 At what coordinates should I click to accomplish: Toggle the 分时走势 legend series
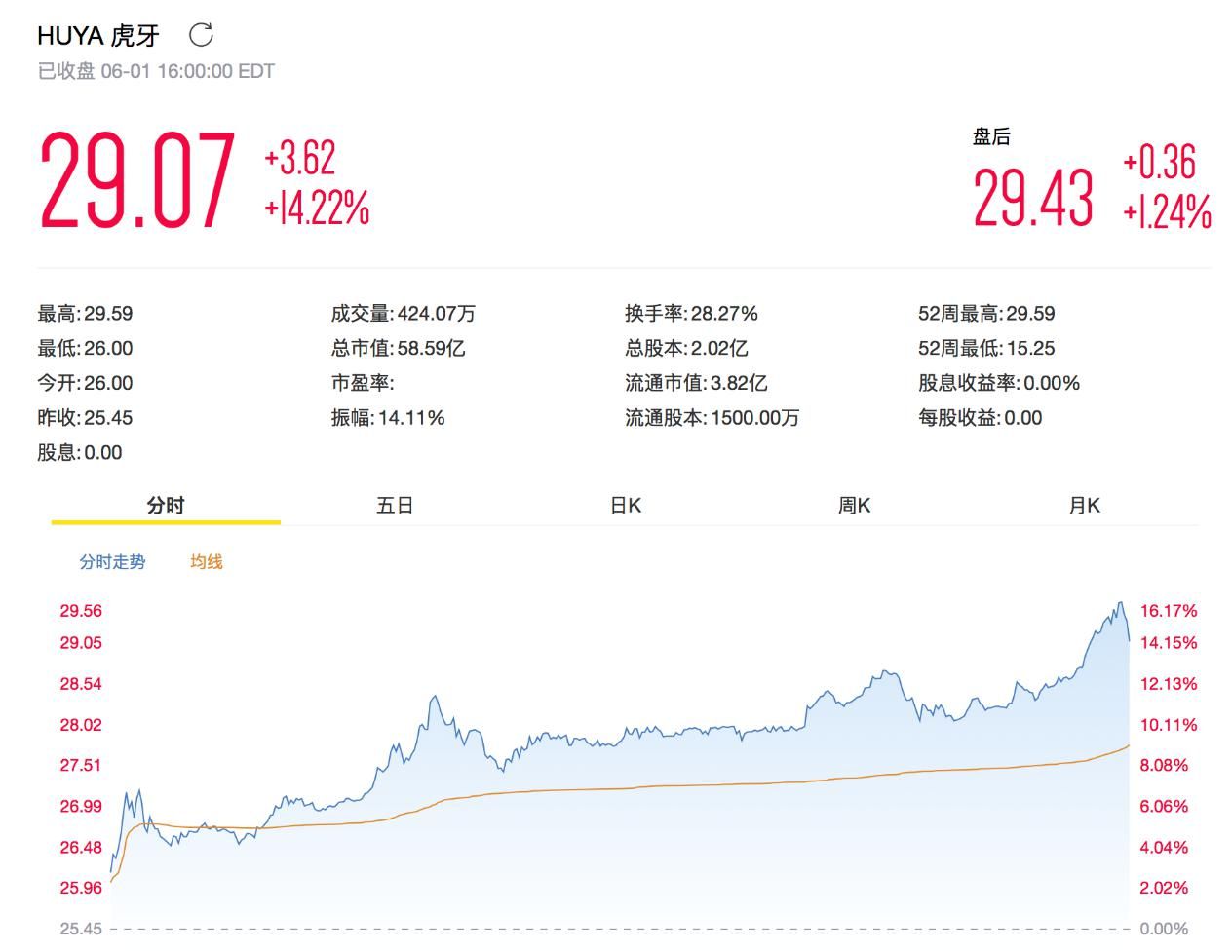coord(112,562)
